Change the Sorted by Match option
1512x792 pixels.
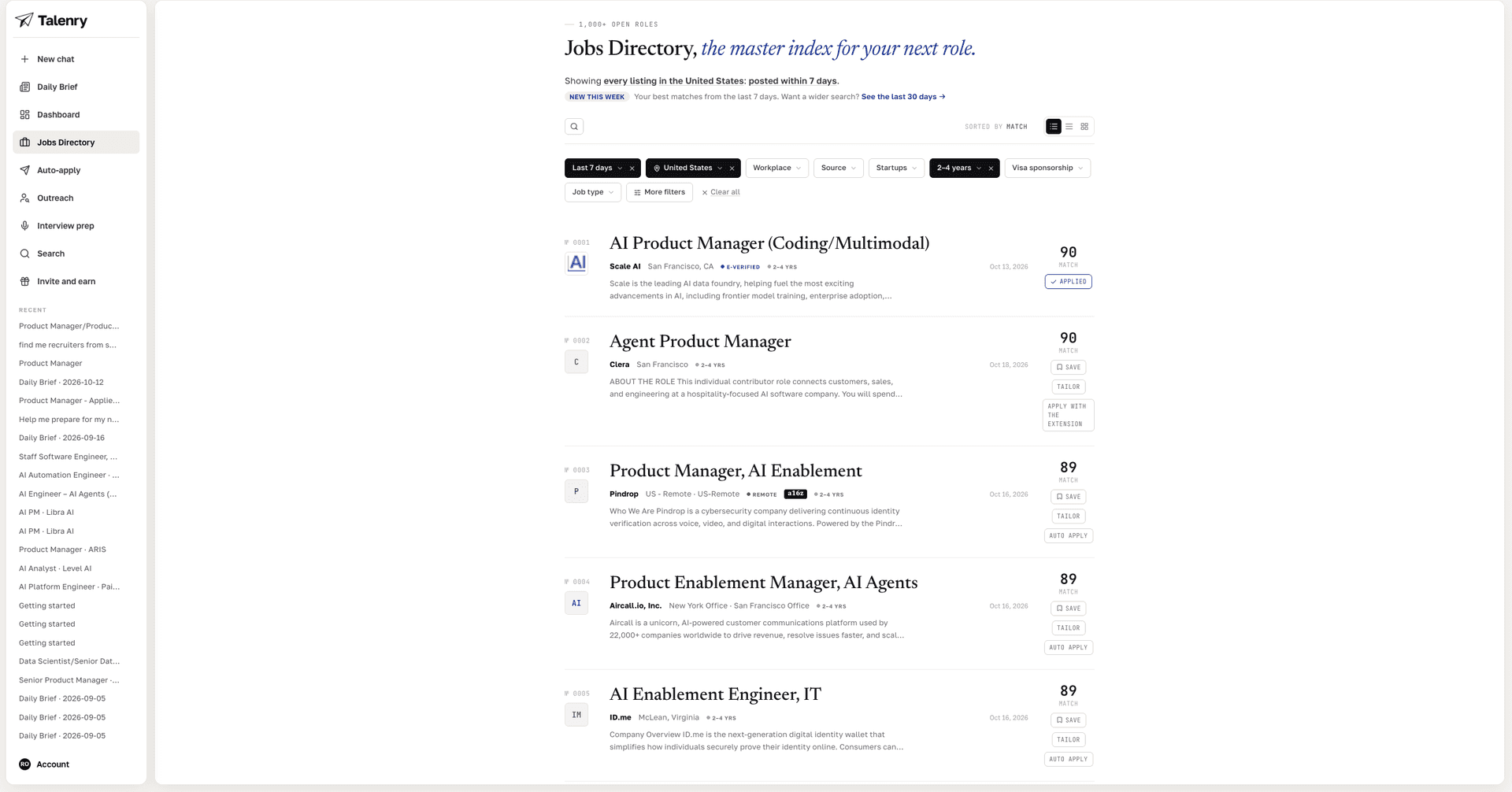click(995, 127)
